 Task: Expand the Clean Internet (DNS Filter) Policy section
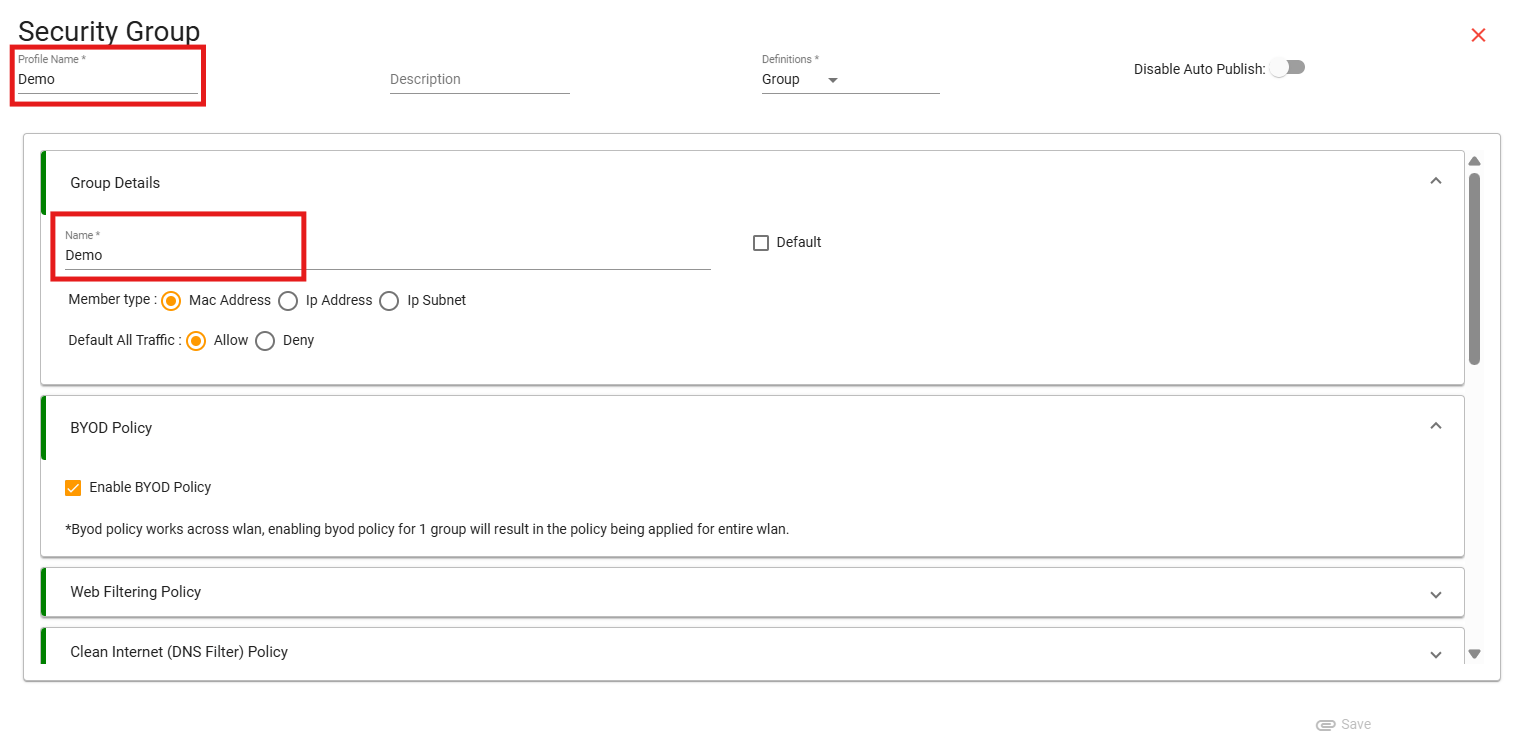click(1436, 654)
